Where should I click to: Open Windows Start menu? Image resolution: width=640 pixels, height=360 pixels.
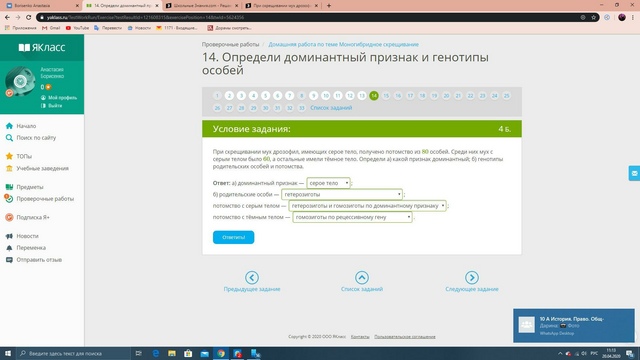pos(8,353)
